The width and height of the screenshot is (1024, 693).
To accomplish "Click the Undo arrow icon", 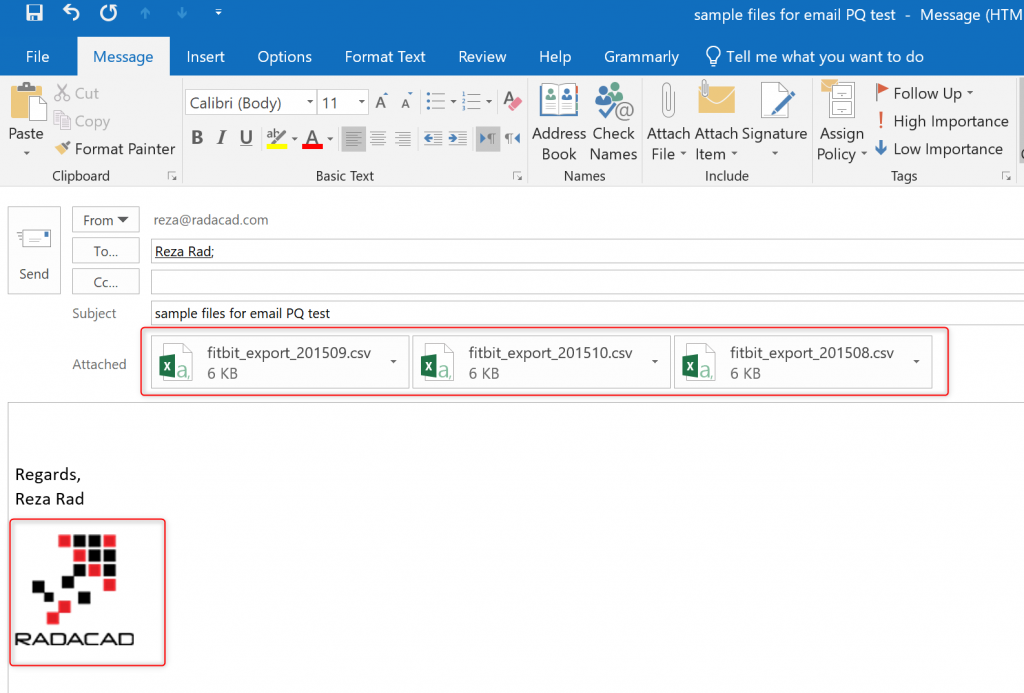I will (x=71, y=13).
